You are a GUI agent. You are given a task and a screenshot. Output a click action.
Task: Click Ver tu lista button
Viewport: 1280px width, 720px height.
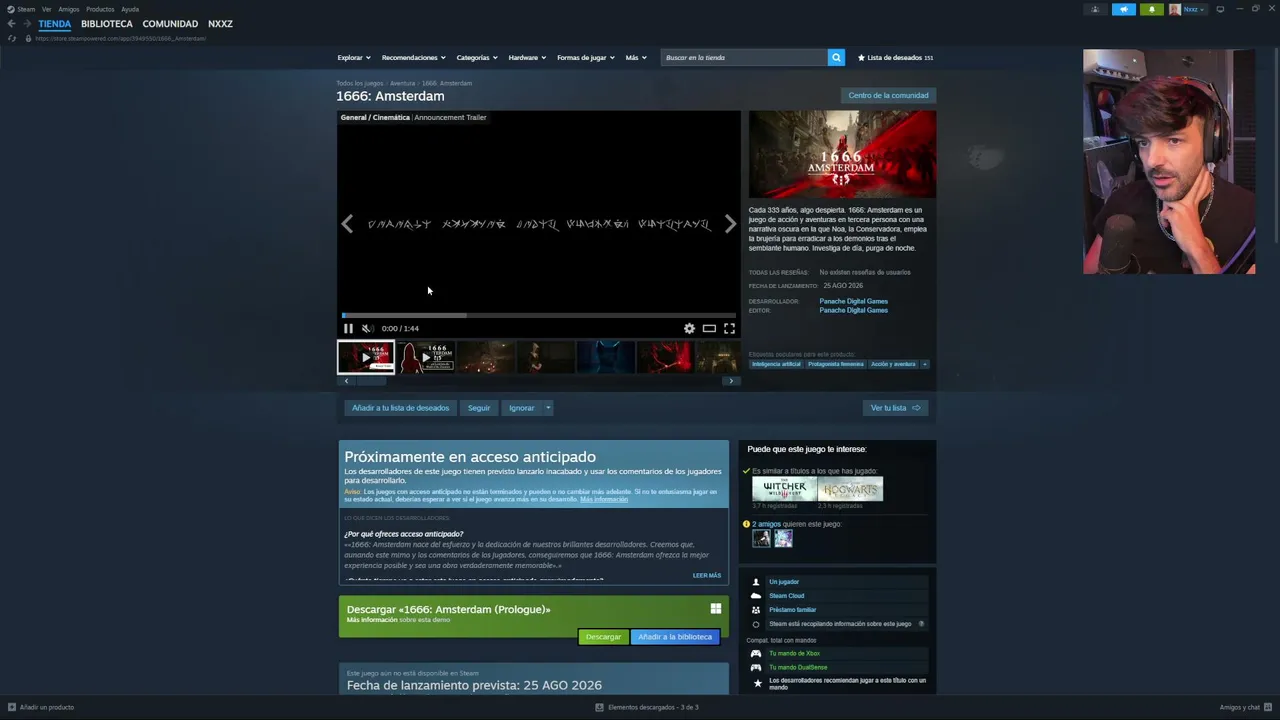(895, 408)
